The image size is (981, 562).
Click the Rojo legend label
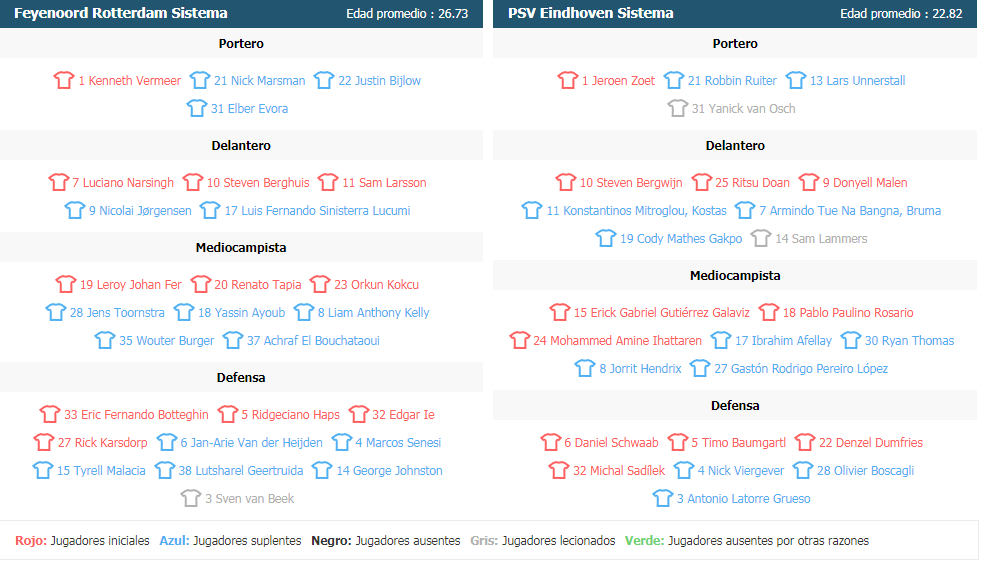coord(31,541)
